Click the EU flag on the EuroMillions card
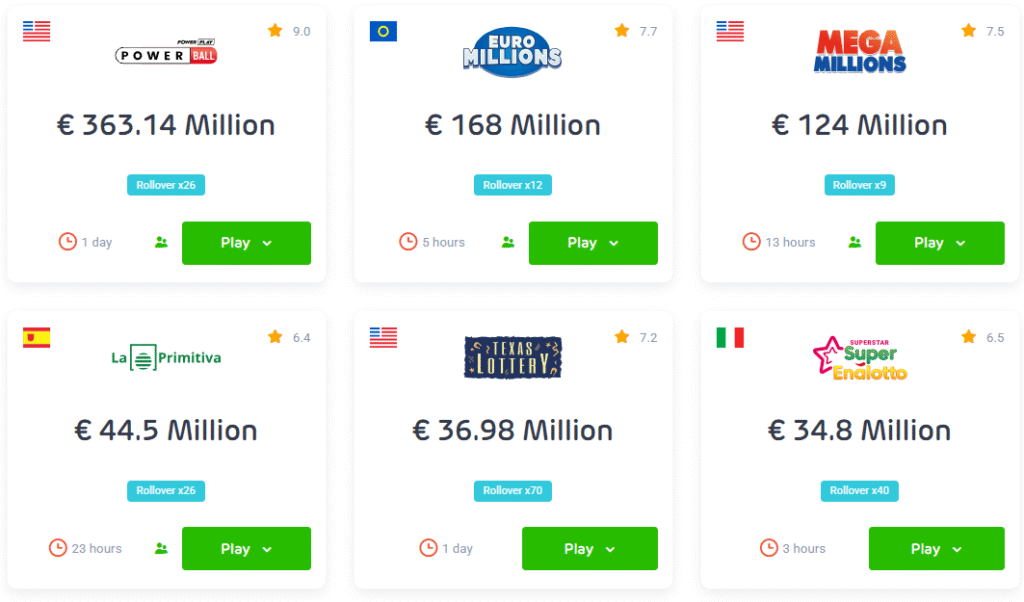This screenshot has width=1024, height=602. (x=382, y=31)
